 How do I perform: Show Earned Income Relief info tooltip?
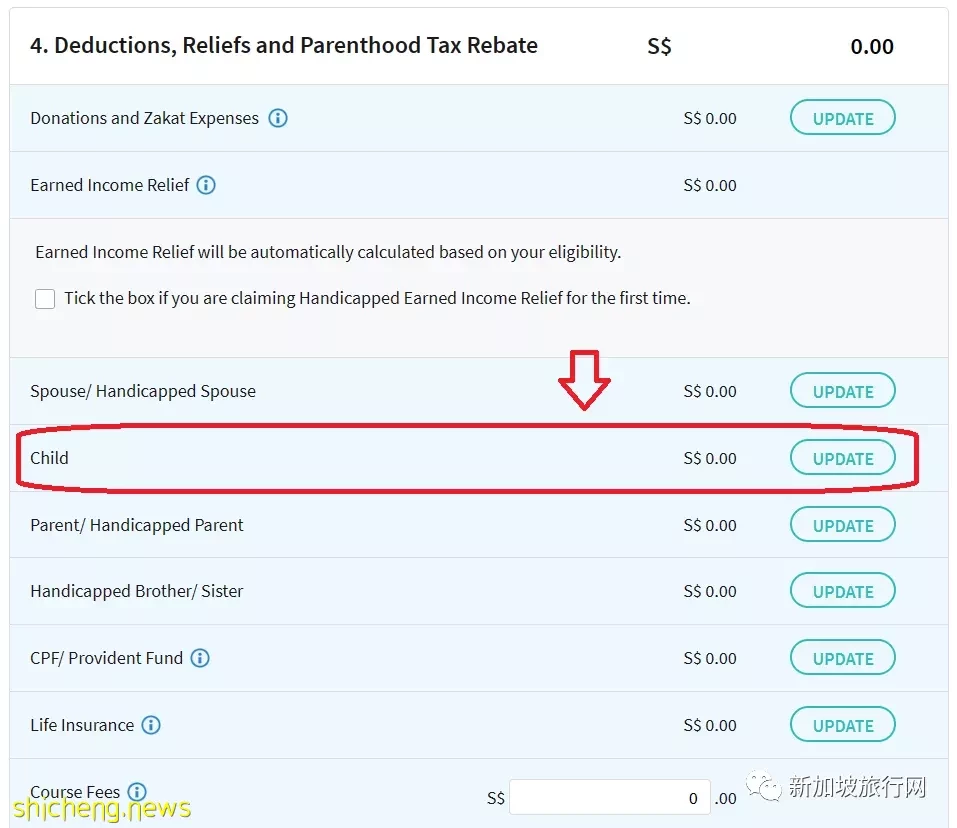click(206, 185)
